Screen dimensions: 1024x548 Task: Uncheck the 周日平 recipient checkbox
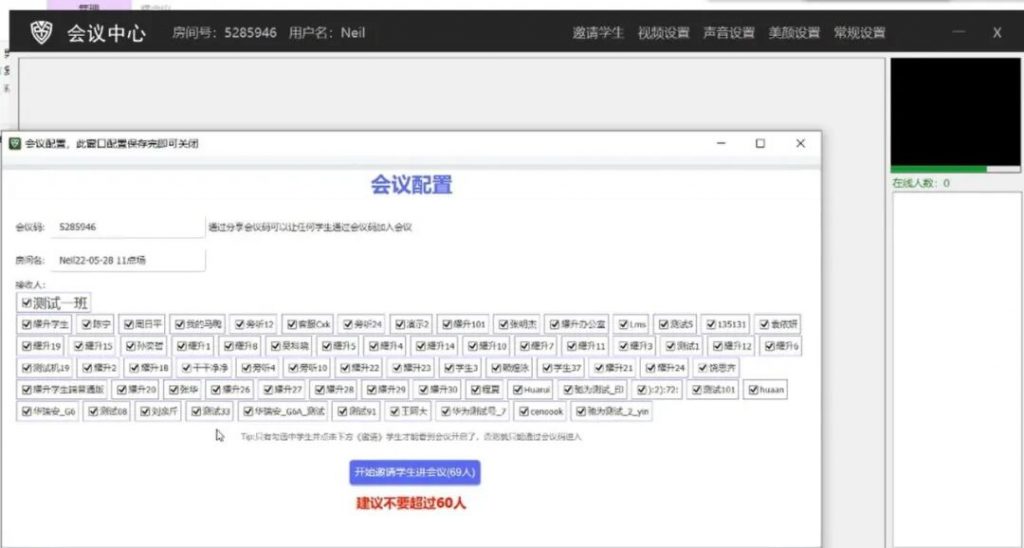129,324
